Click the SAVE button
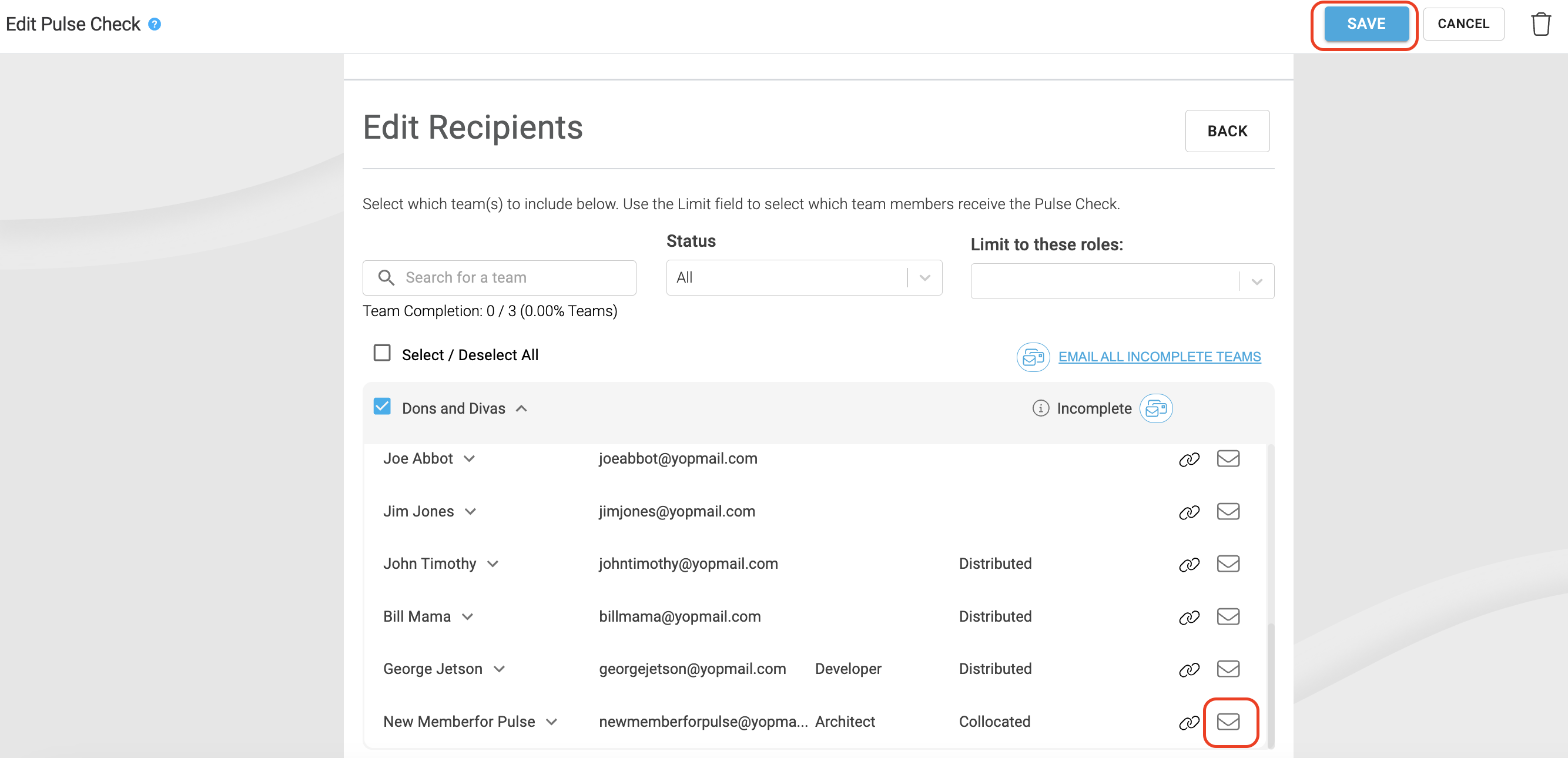The width and height of the screenshot is (1568, 758). pyautogui.click(x=1366, y=24)
